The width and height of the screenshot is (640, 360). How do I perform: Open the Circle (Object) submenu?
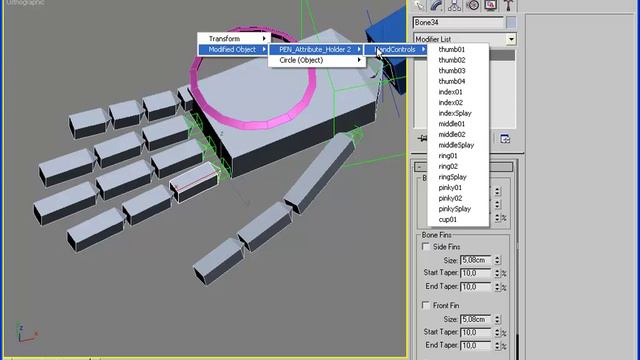point(317,60)
